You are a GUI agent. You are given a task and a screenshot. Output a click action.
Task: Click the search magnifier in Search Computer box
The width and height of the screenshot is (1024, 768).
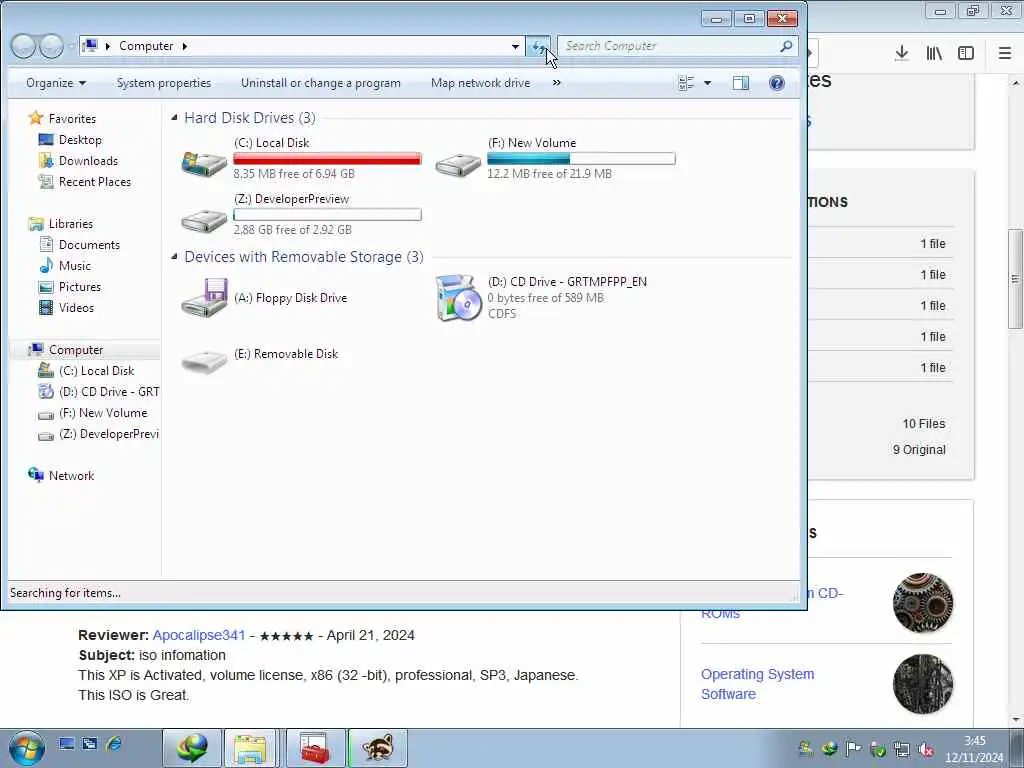[786, 46]
